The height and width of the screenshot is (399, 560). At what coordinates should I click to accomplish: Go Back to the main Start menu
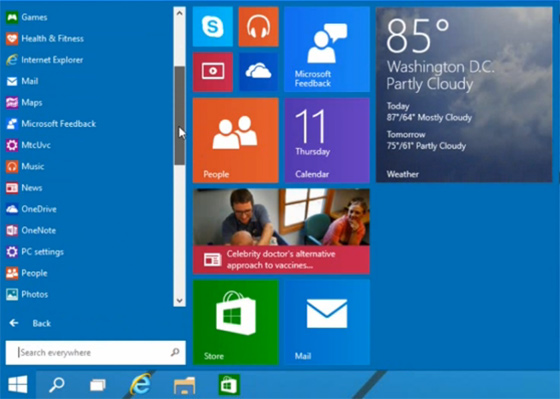pos(30,323)
